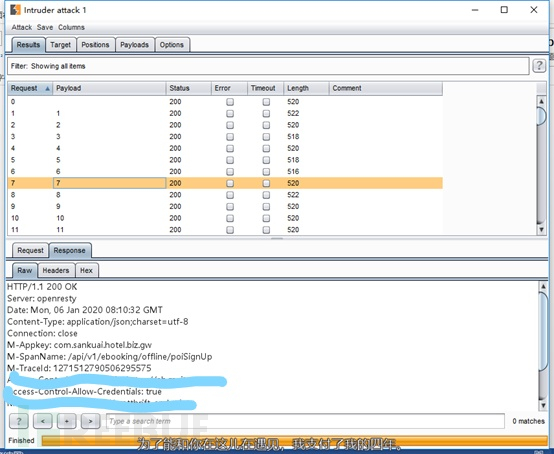Click results table scroll down arrow

(x=541, y=230)
